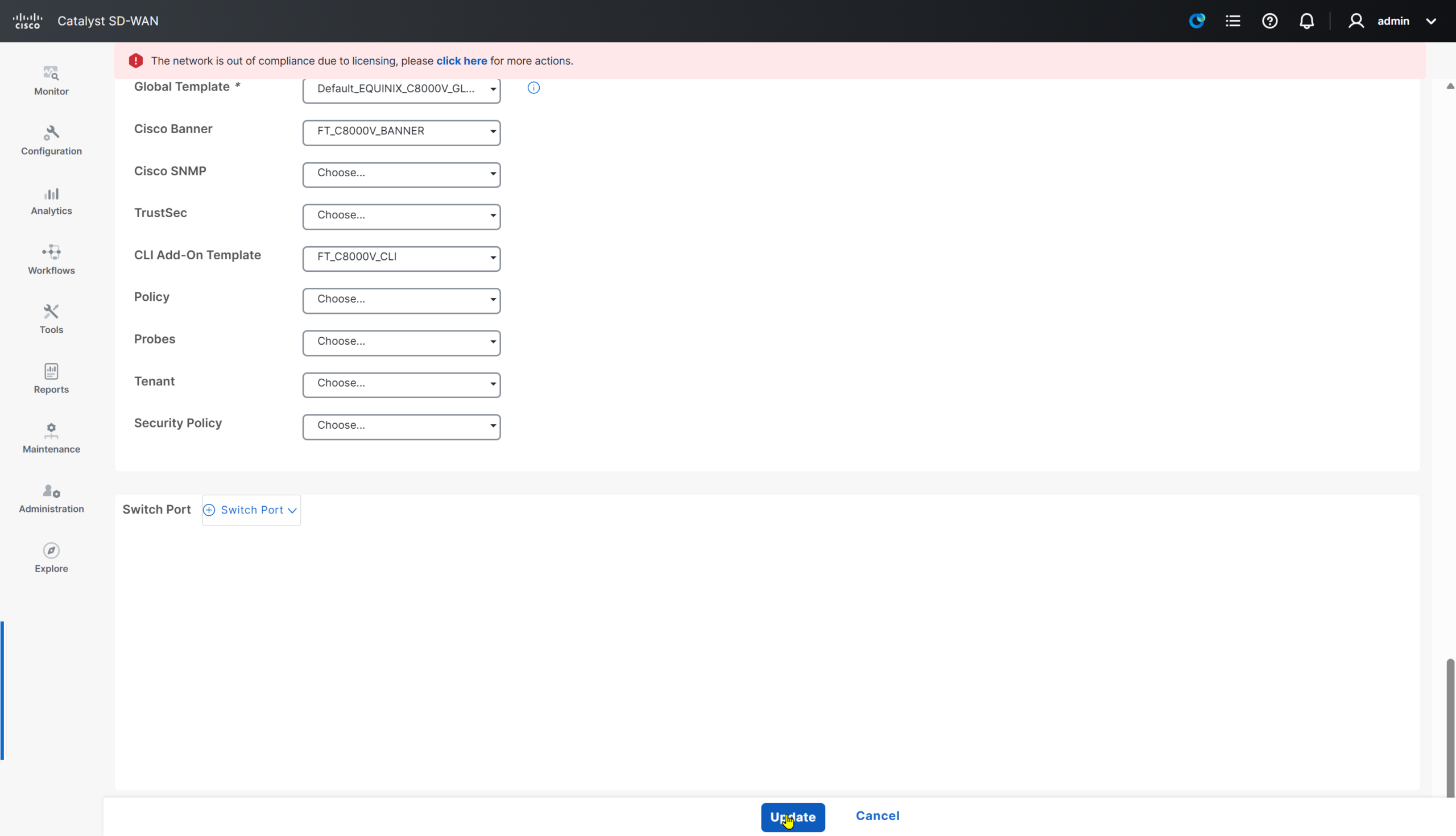Viewport: 1456px width, 836px height.
Task: Open the CLI Add-On Template dropdown
Action: point(402,258)
